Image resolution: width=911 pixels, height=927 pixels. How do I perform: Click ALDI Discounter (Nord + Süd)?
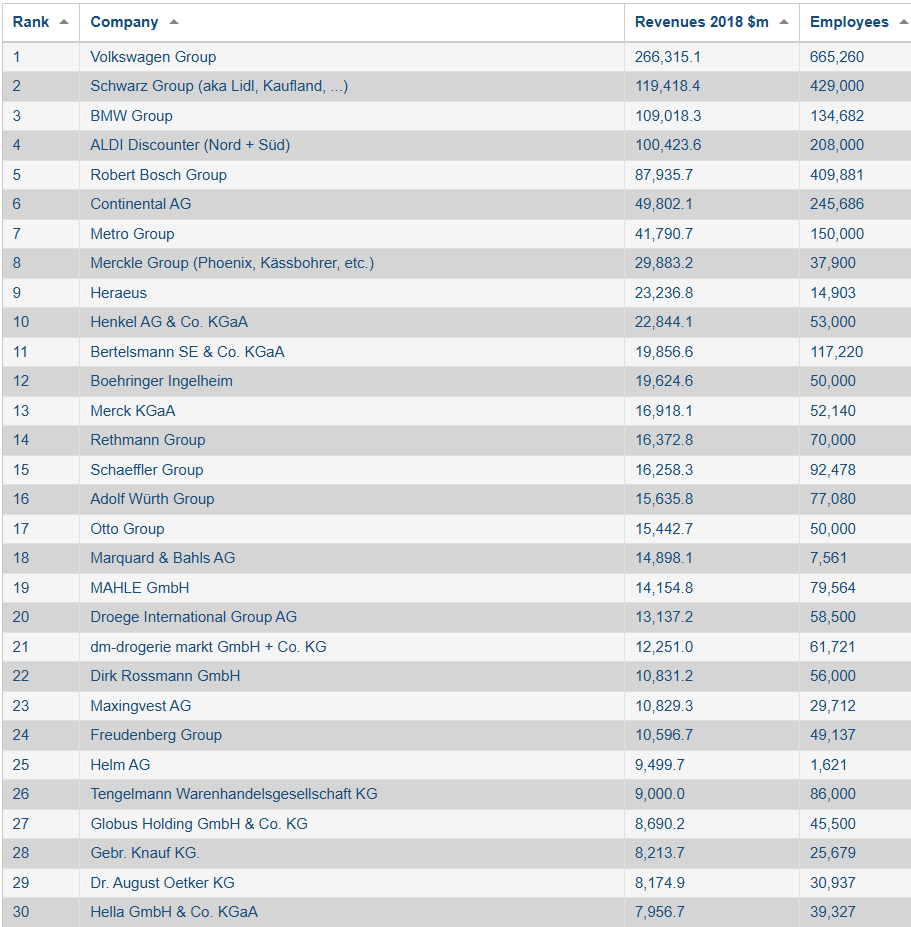click(190, 145)
